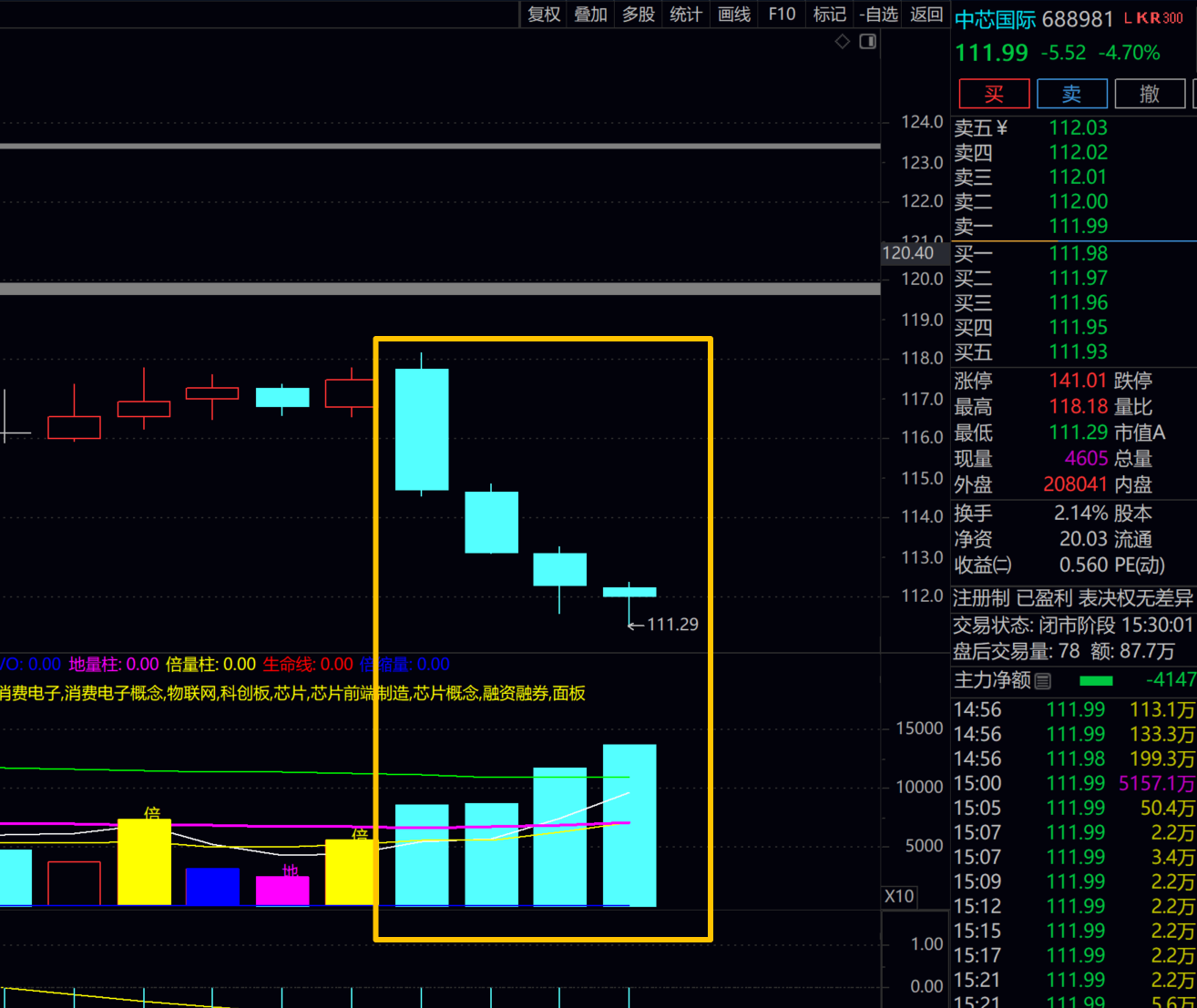
Task: Toggle the side panel layout icon
Action: pyautogui.click(x=868, y=42)
